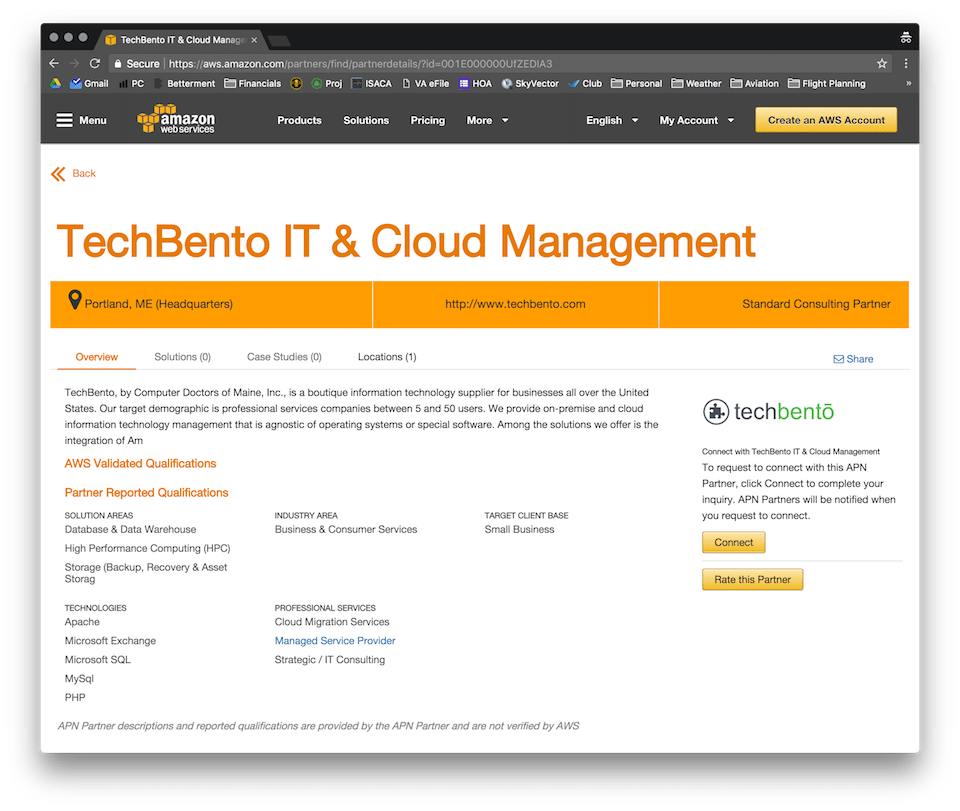Click the browser address bar URL
The width and height of the screenshot is (960, 811).
(360, 64)
